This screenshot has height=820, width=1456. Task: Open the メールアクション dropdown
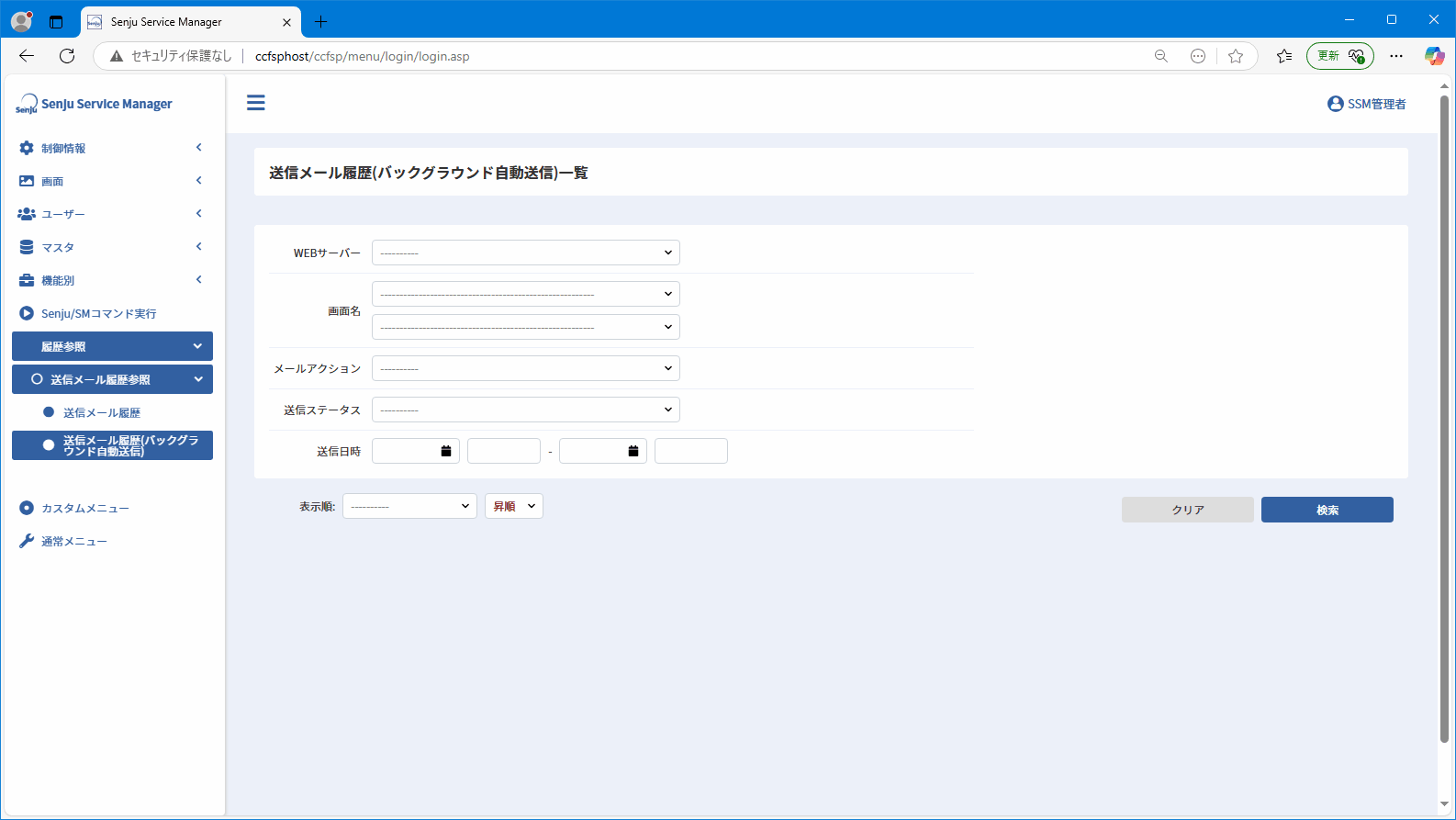526,368
